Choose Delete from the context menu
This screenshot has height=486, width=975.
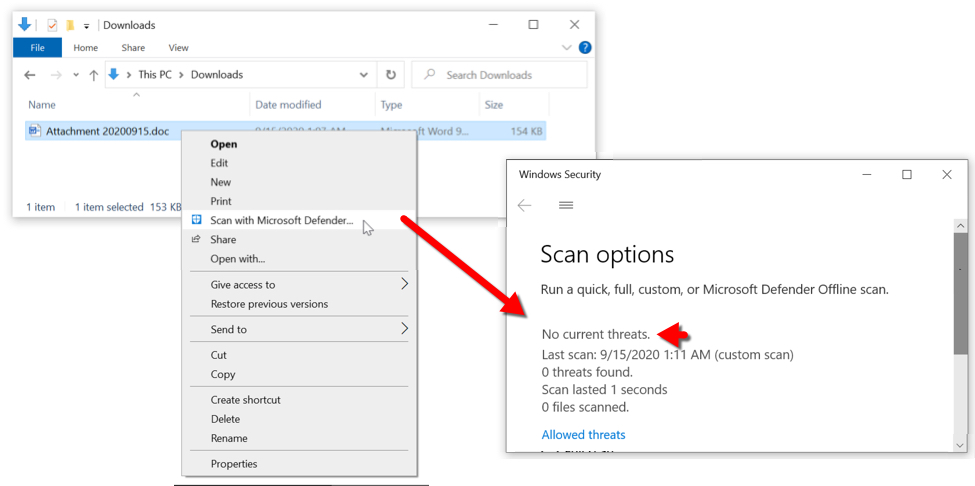click(x=300, y=419)
